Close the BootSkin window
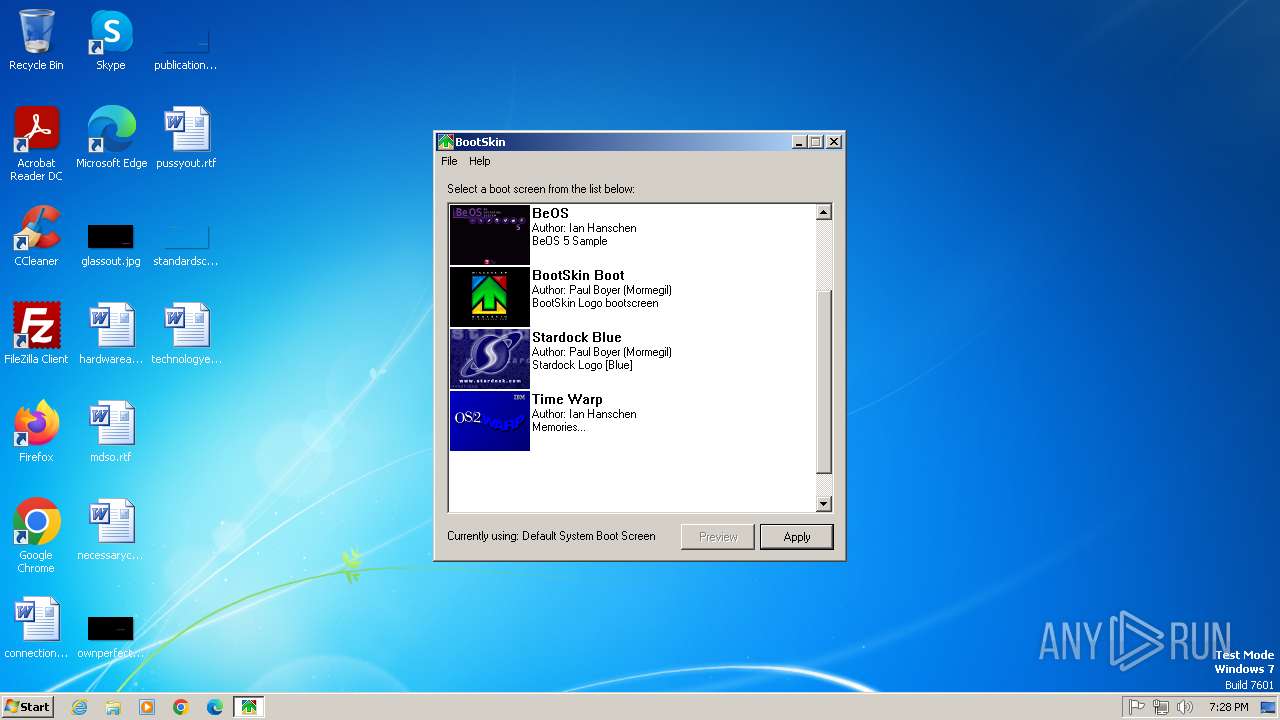This screenshot has width=1280, height=720. click(834, 142)
